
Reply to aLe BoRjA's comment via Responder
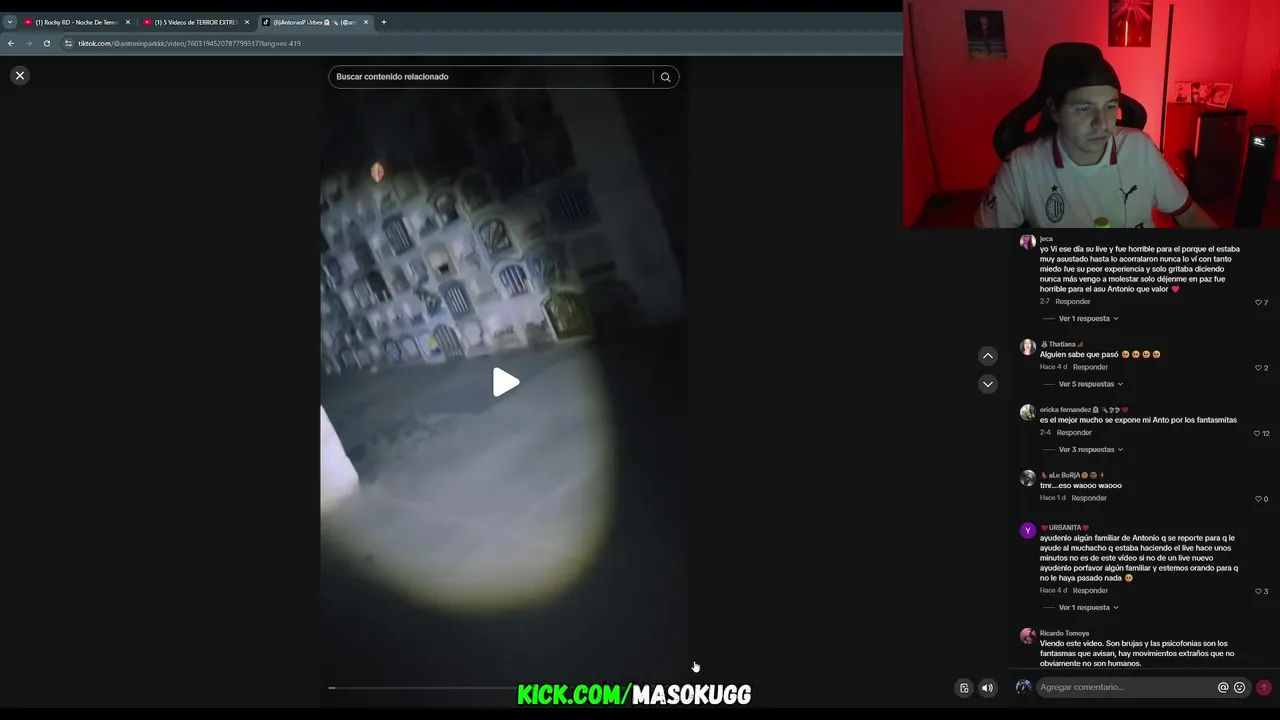[1089, 498]
